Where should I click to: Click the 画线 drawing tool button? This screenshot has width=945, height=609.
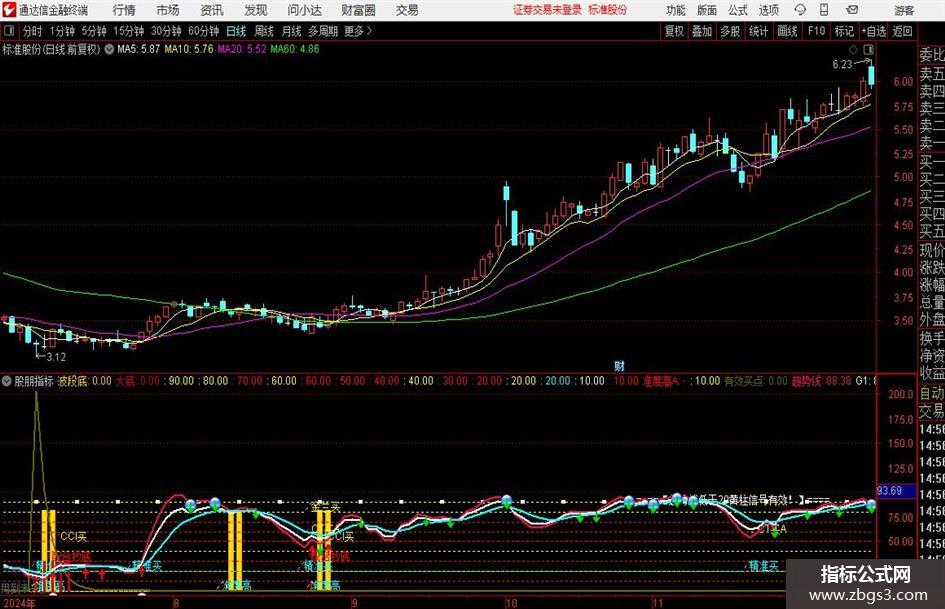click(787, 31)
